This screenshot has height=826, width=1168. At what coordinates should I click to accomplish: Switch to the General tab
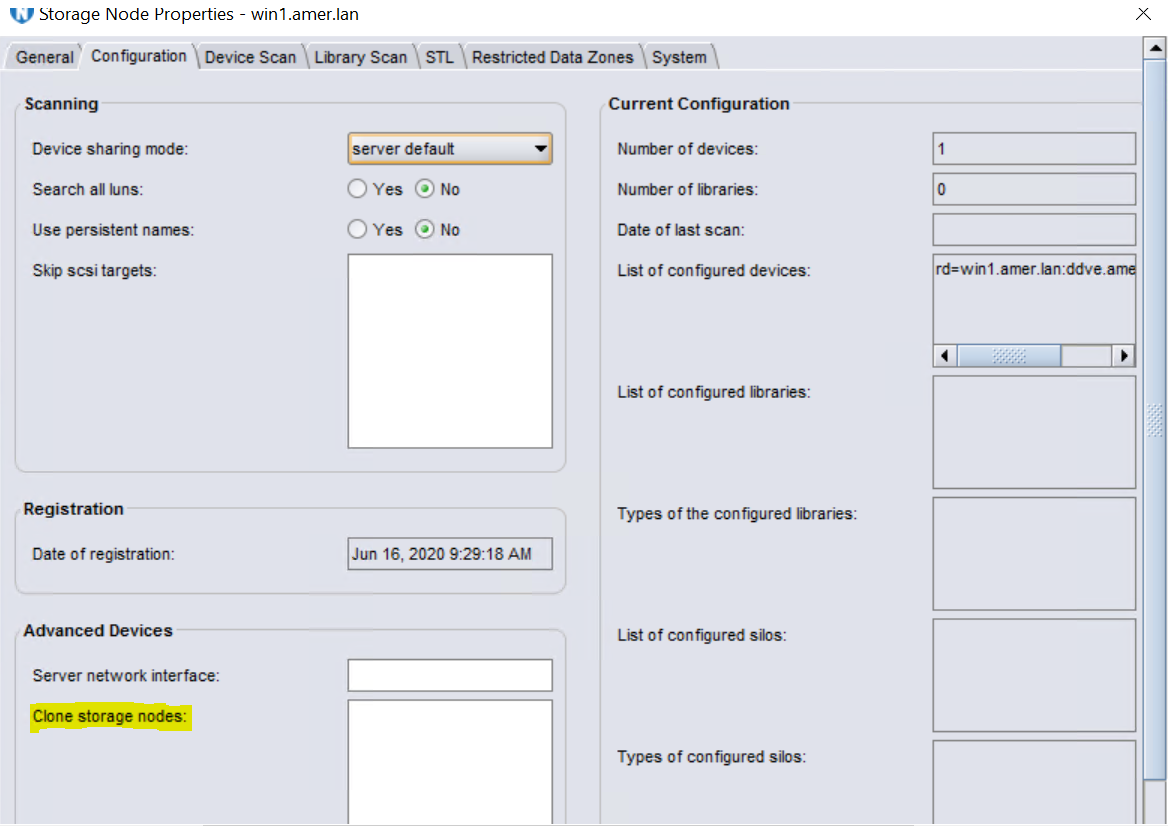(45, 57)
